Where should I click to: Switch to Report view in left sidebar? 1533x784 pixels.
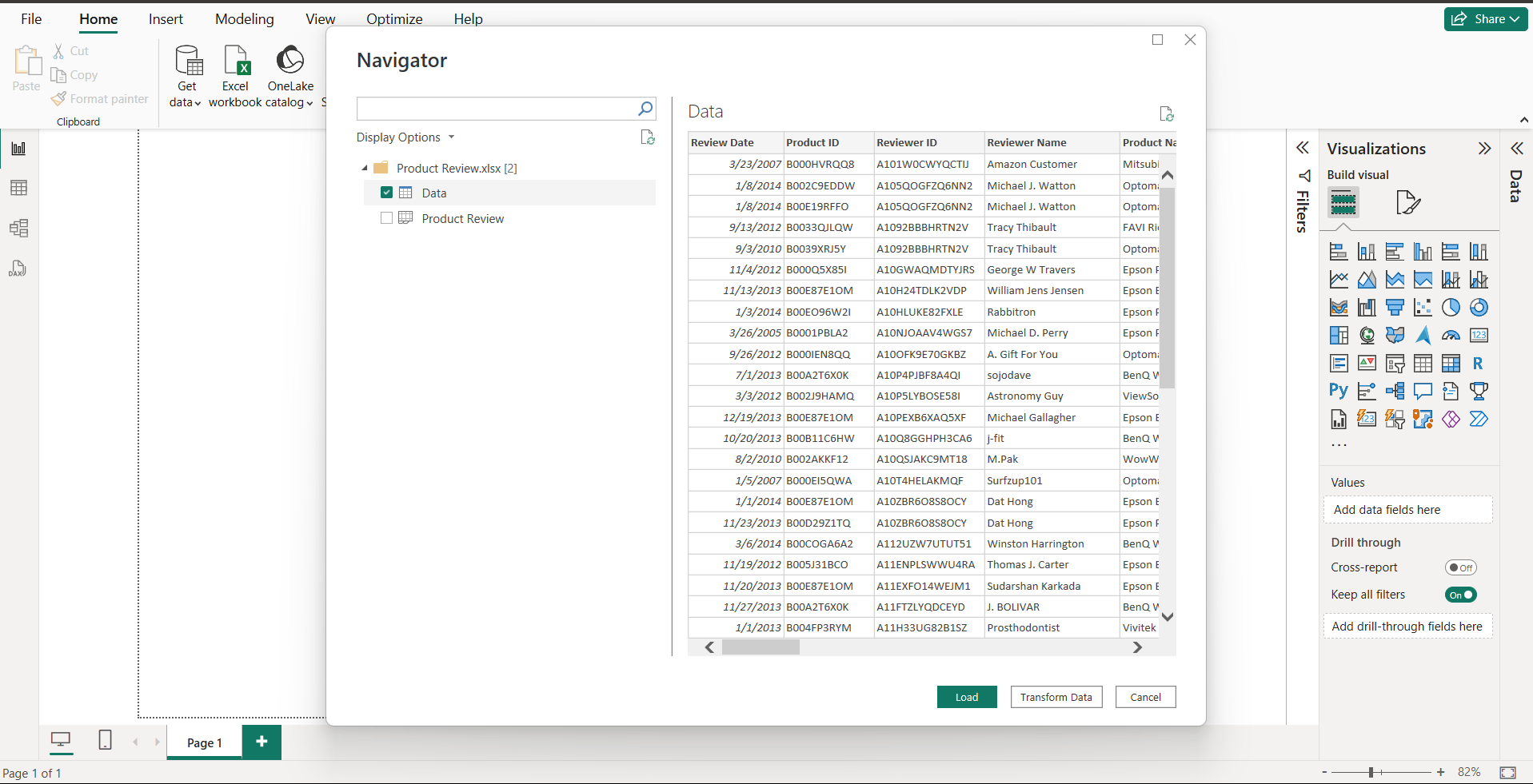pyautogui.click(x=18, y=149)
